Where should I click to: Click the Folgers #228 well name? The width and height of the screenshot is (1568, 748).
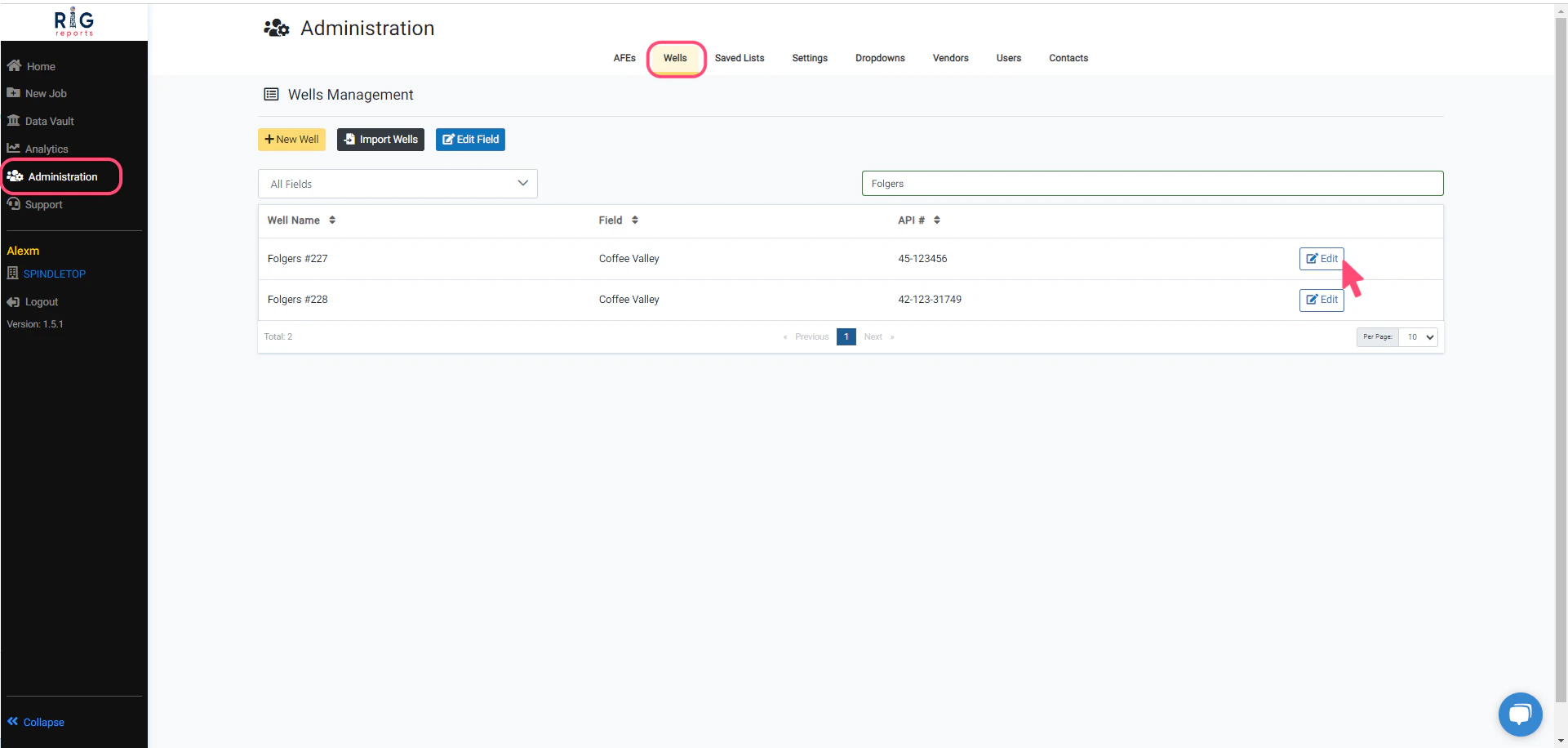[298, 300]
